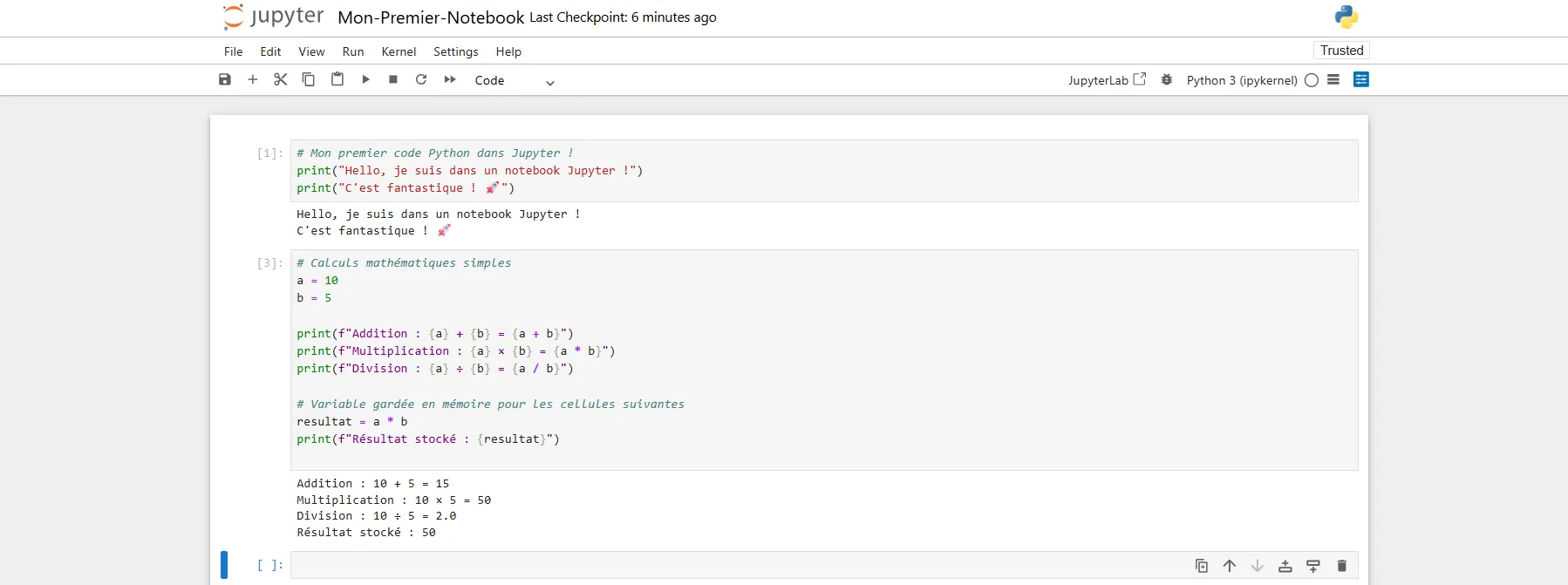This screenshot has width=1568, height=585.
Task: Click the Trusted notebook button
Action: point(1341,51)
